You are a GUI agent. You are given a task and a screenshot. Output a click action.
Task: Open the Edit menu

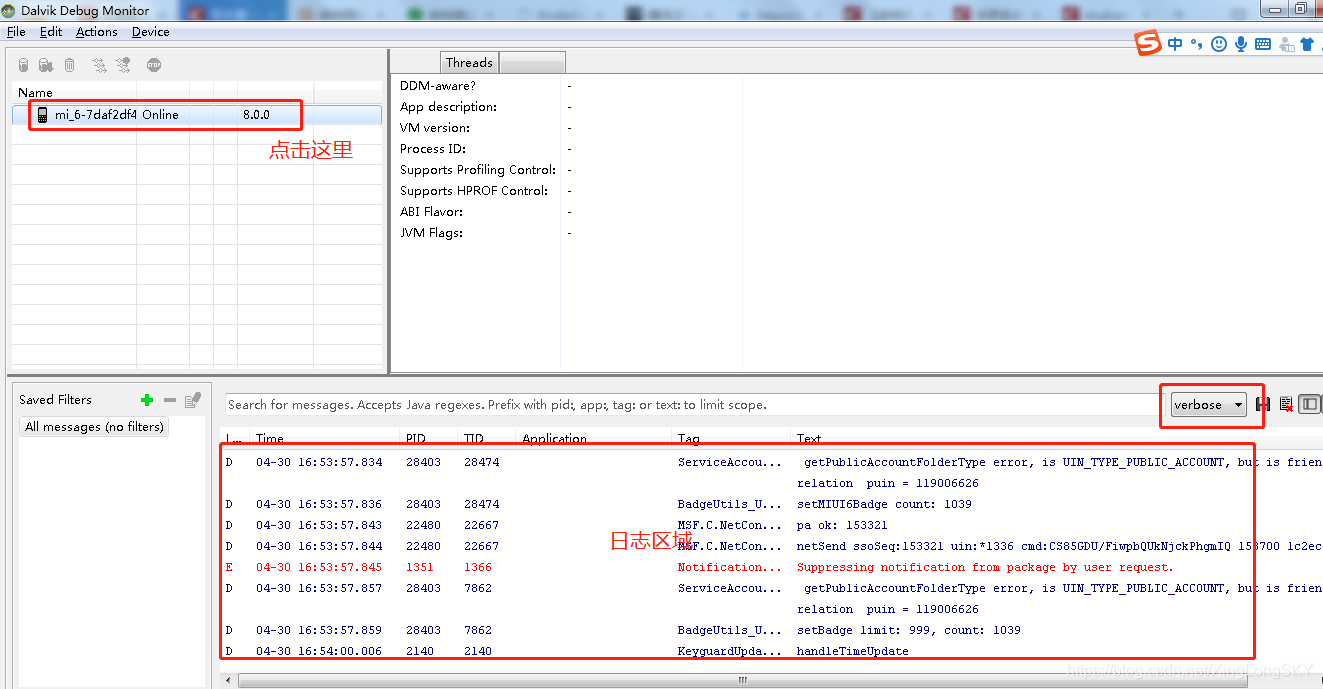coord(51,32)
